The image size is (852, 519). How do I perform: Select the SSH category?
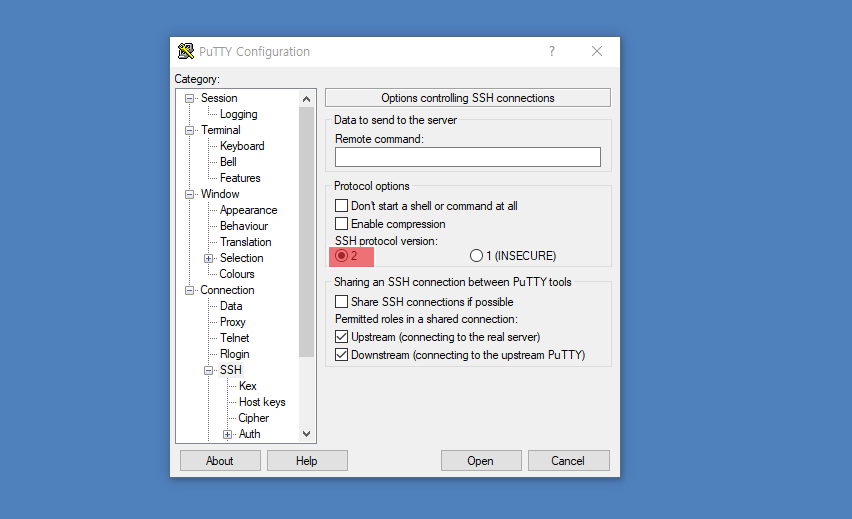(231, 370)
